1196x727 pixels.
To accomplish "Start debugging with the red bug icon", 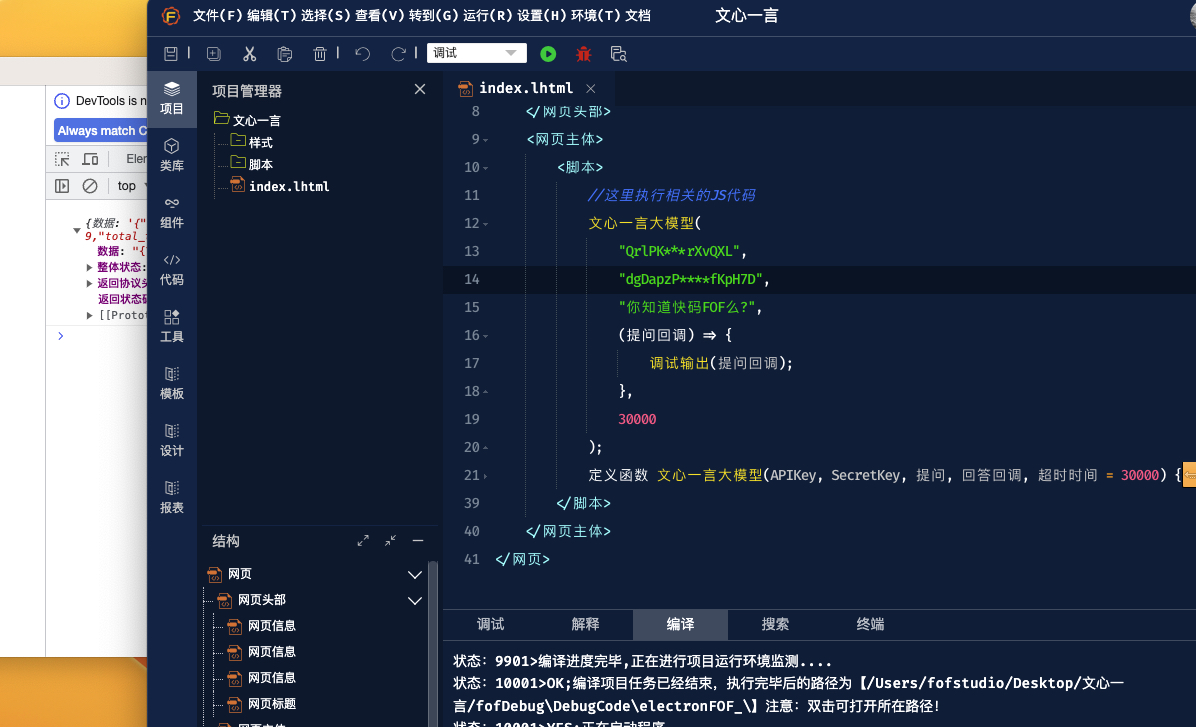I will pyautogui.click(x=584, y=53).
